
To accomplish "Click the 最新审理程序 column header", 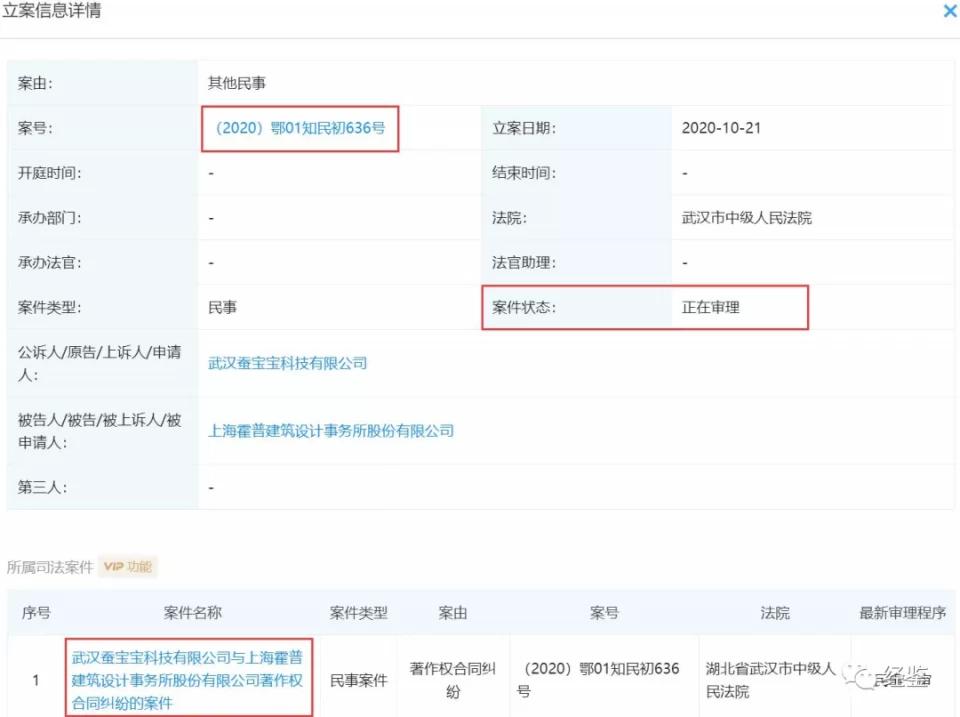I will pyautogui.click(x=903, y=613).
